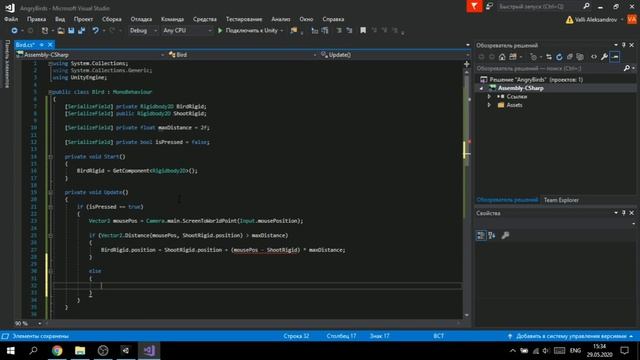Click the split editor plus icon
The width and height of the screenshot is (640, 360).
click(x=467, y=64)
